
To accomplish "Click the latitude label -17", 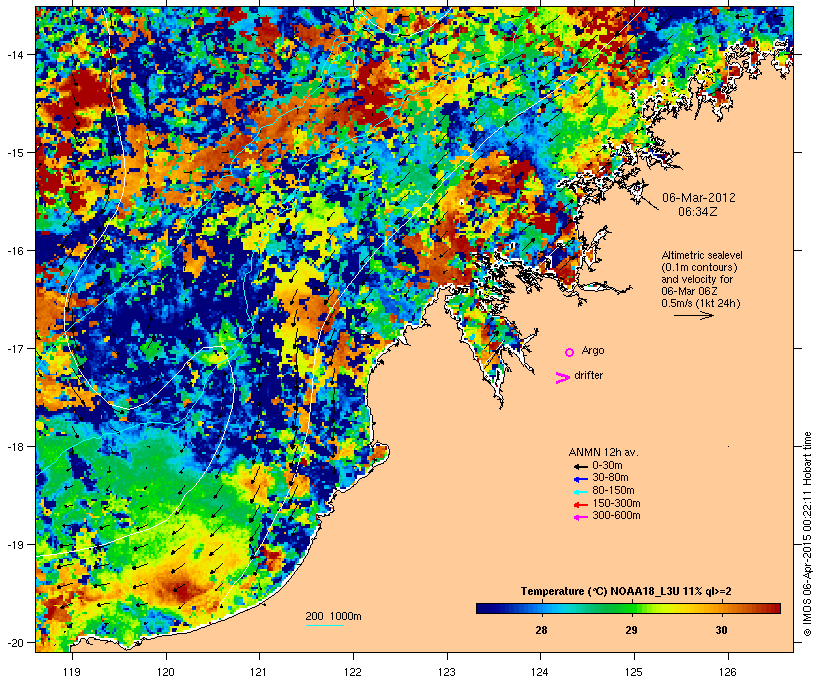I will [15, 348].
